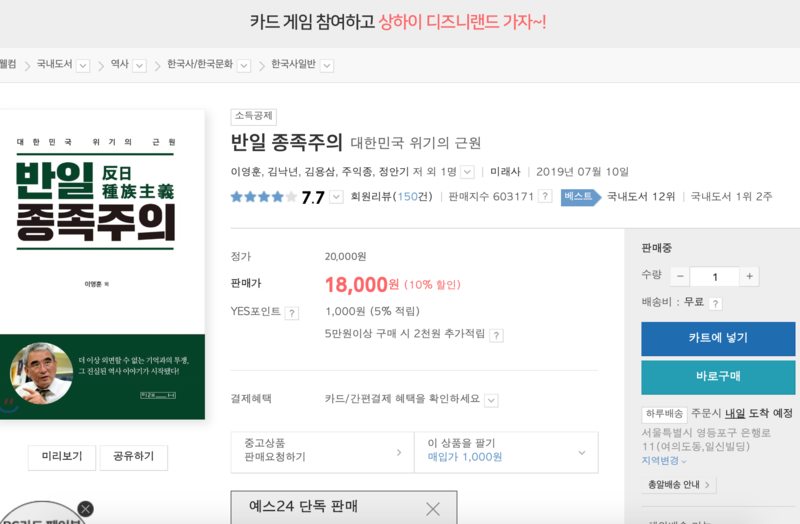Open author 주익종 link

tap(357, 172)
